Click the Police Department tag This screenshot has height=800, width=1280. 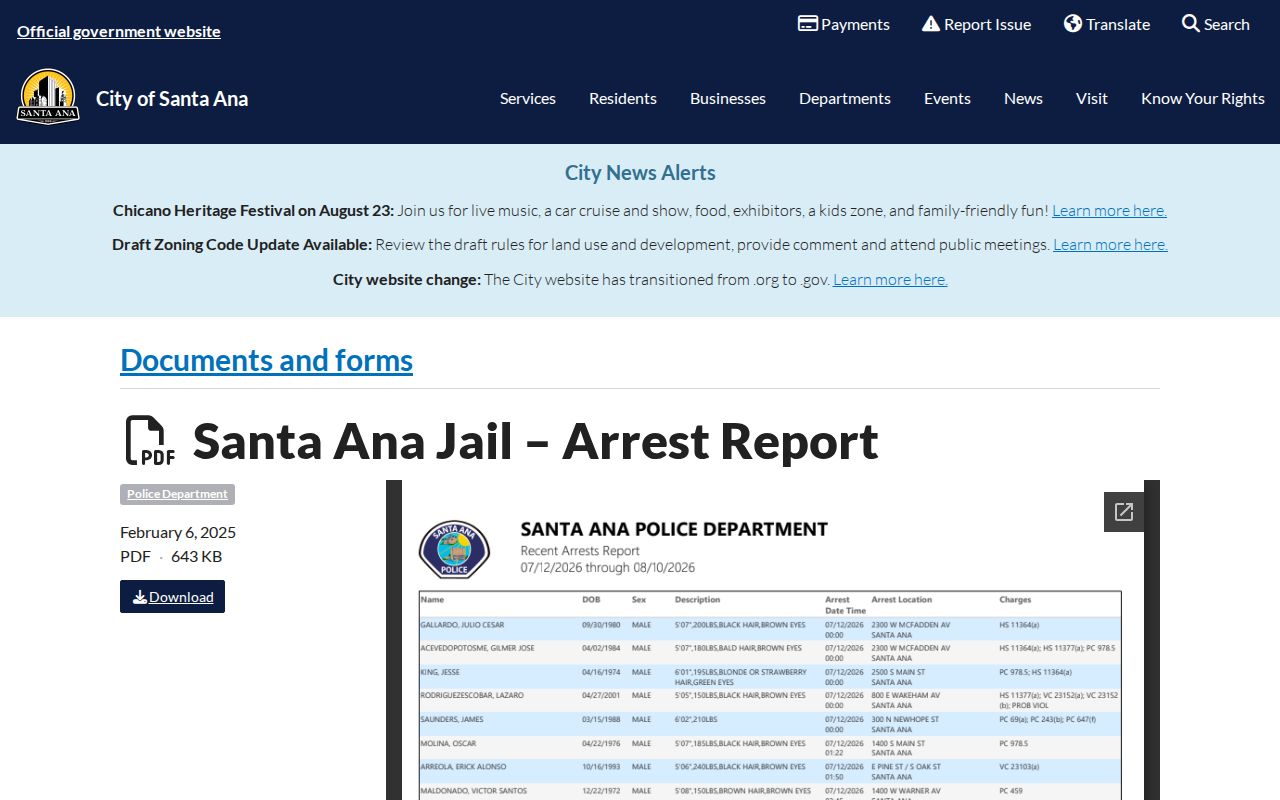coord(177,494)
